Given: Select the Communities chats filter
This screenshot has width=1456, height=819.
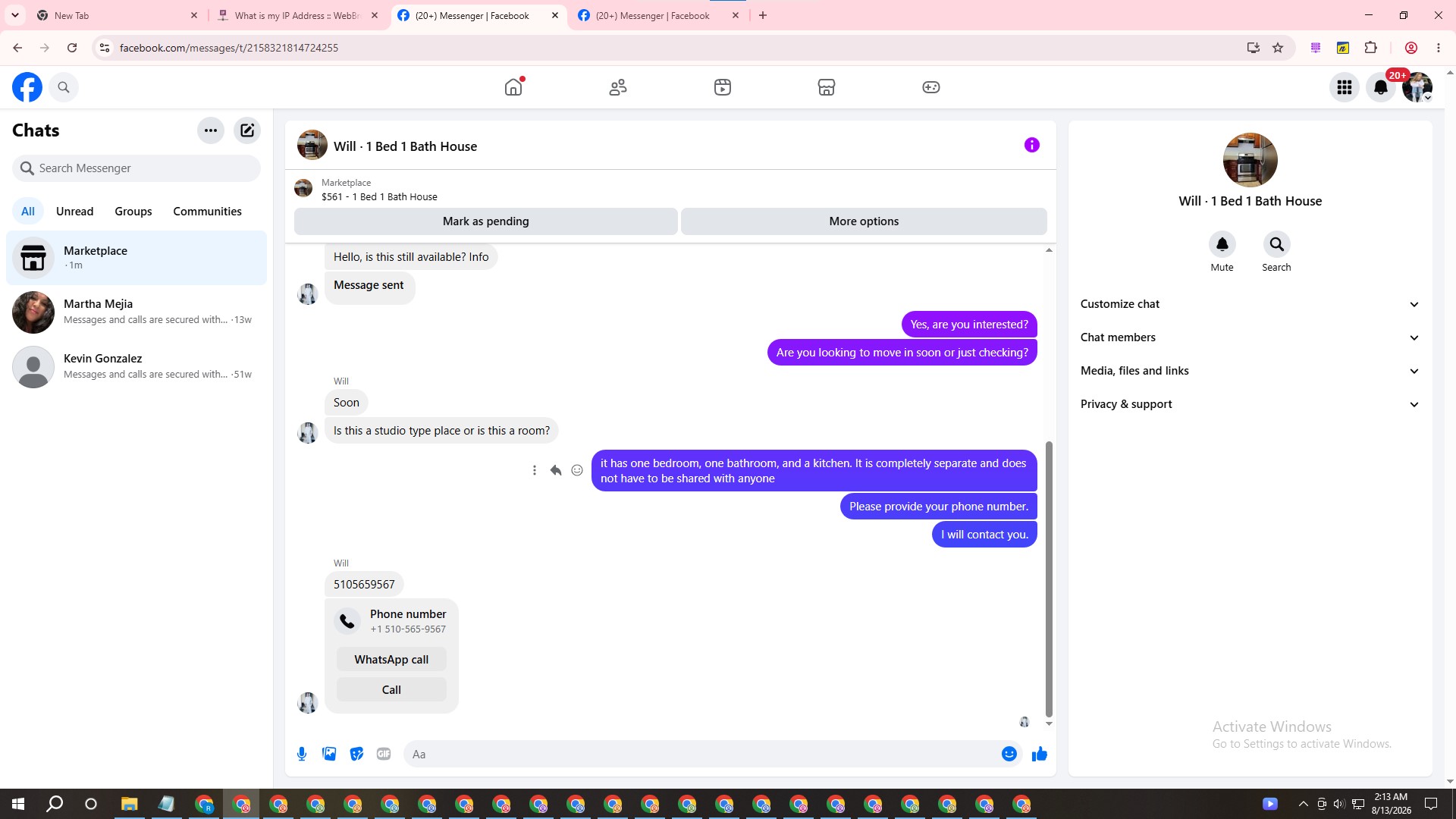Looking at the screenshot, I should tap(207, 212).
